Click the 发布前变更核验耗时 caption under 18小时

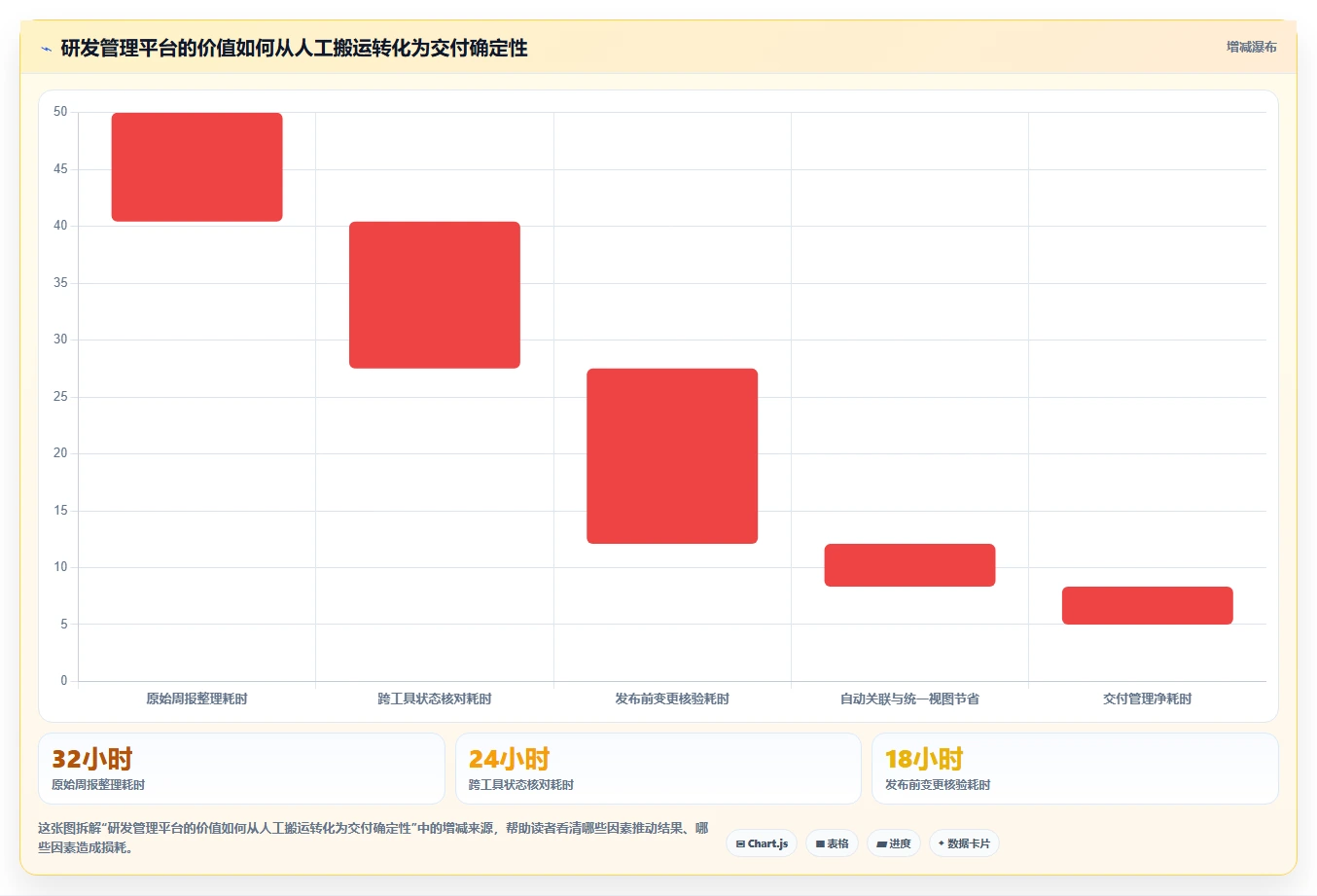(938, 785)
